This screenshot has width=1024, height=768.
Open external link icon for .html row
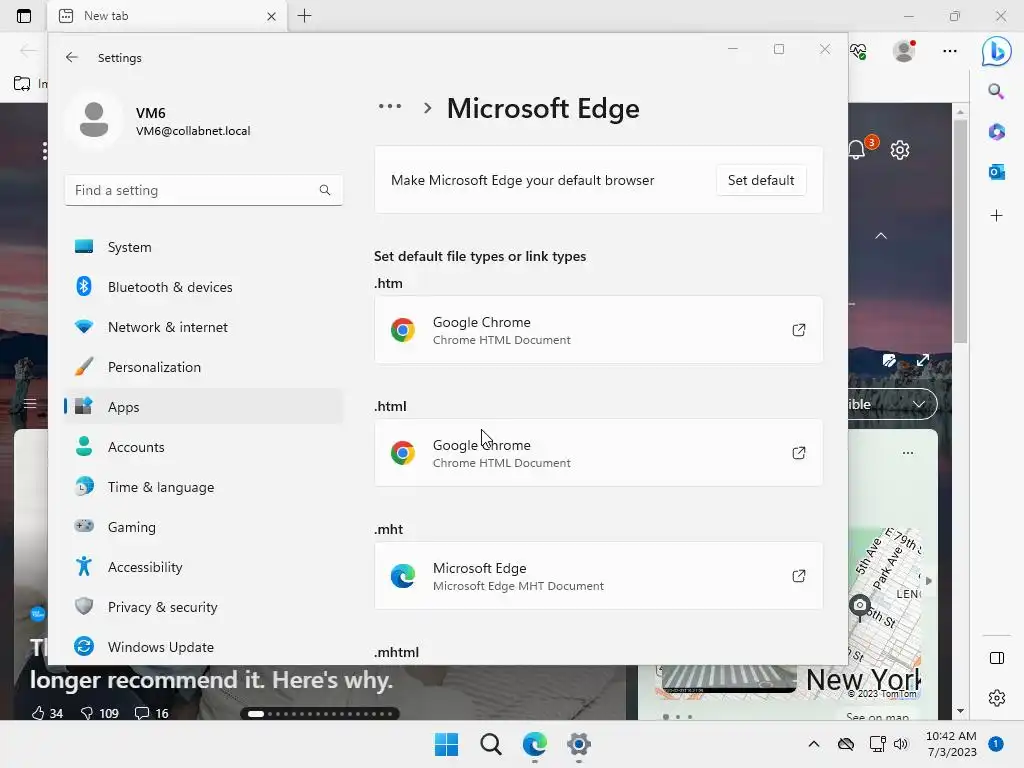(x=799, y=453)
